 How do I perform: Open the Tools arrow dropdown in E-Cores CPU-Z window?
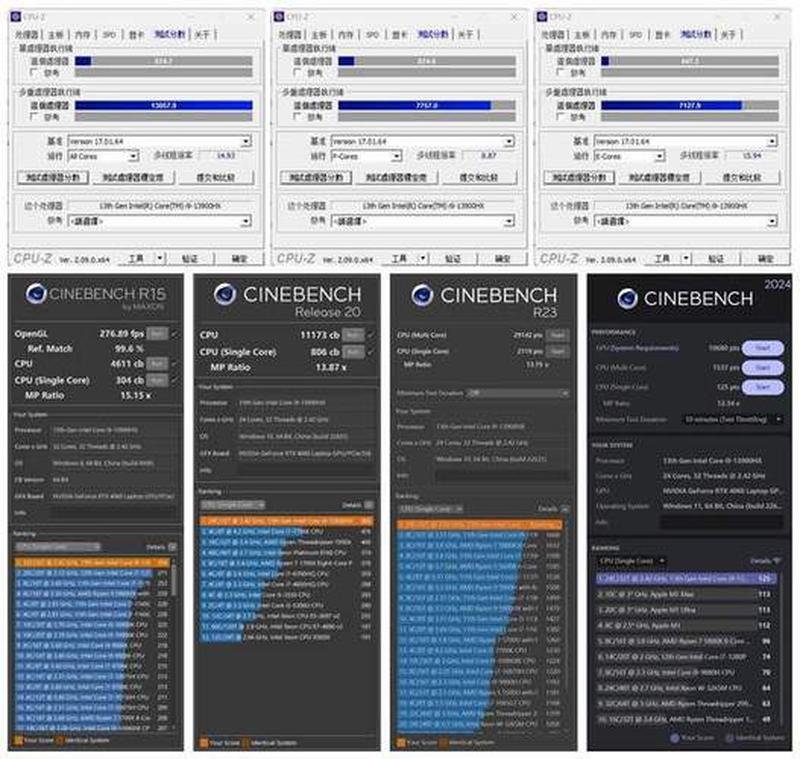686,259
